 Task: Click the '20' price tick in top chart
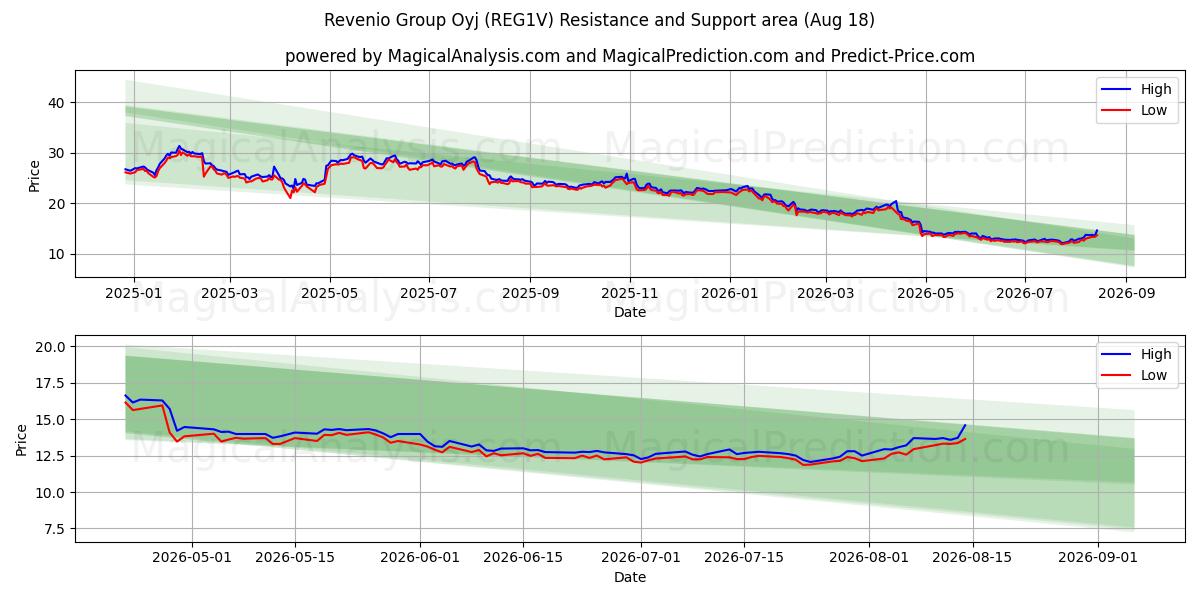(59, 204)
